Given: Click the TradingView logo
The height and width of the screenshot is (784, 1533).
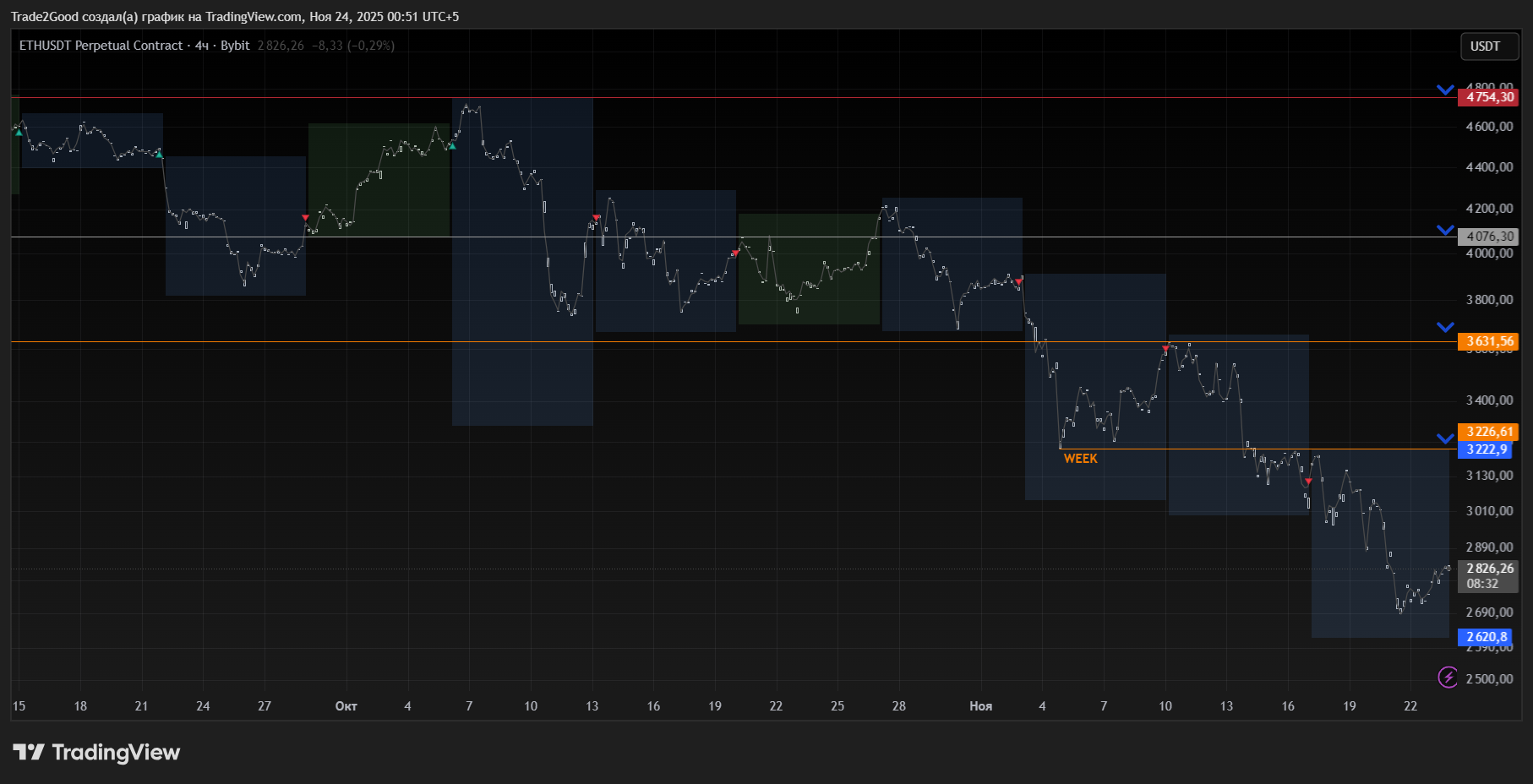Looking at the screenshot, I should click(96, 752).
